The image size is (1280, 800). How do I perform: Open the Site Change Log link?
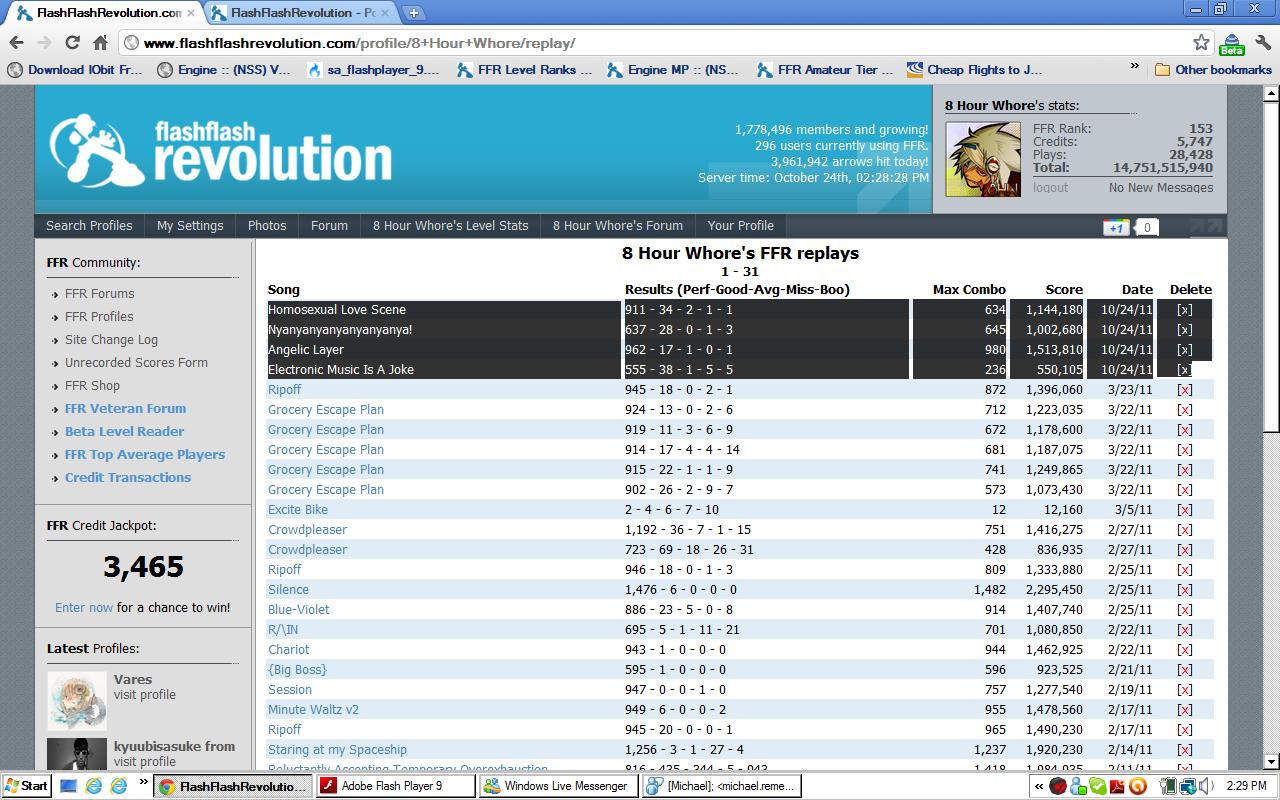pos(111,340)
